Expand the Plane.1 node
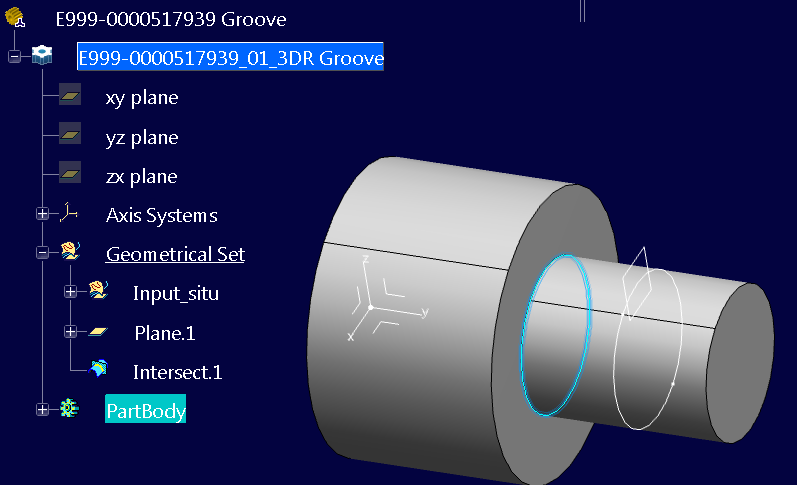Viewport: 797px width, 489px height. [71, 331]
